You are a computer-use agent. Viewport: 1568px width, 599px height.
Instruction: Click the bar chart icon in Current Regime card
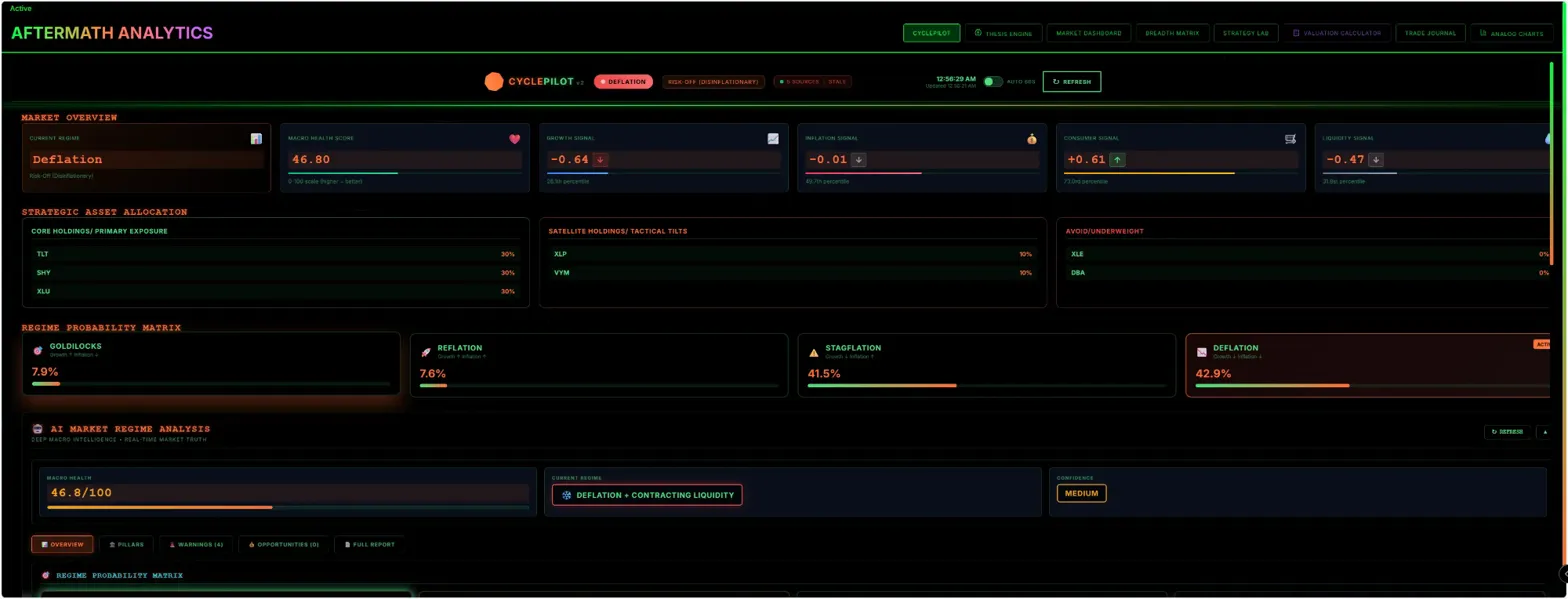(x=256, y=139)
